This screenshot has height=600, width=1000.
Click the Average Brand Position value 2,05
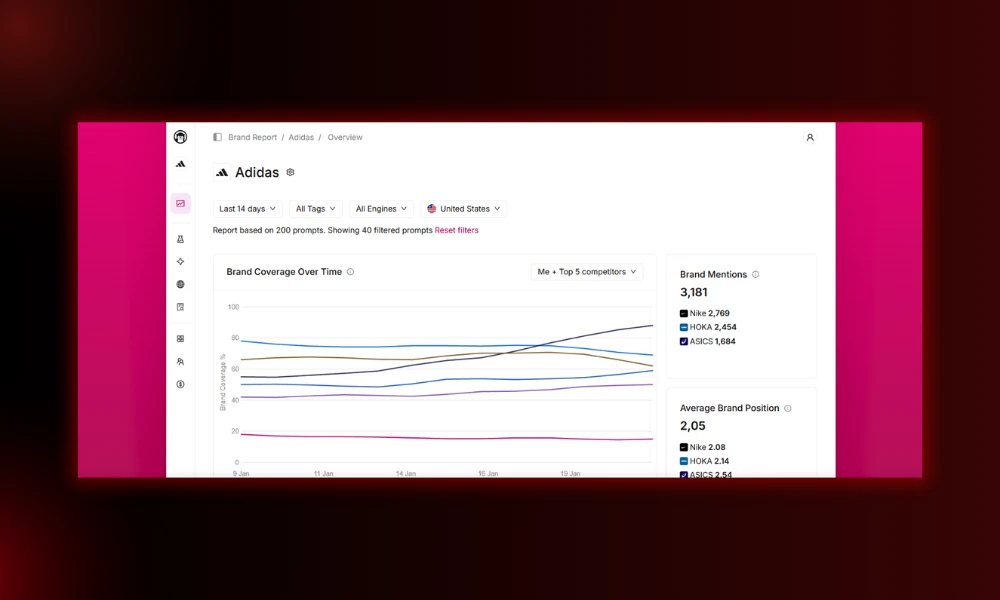(x=693, y=426)
